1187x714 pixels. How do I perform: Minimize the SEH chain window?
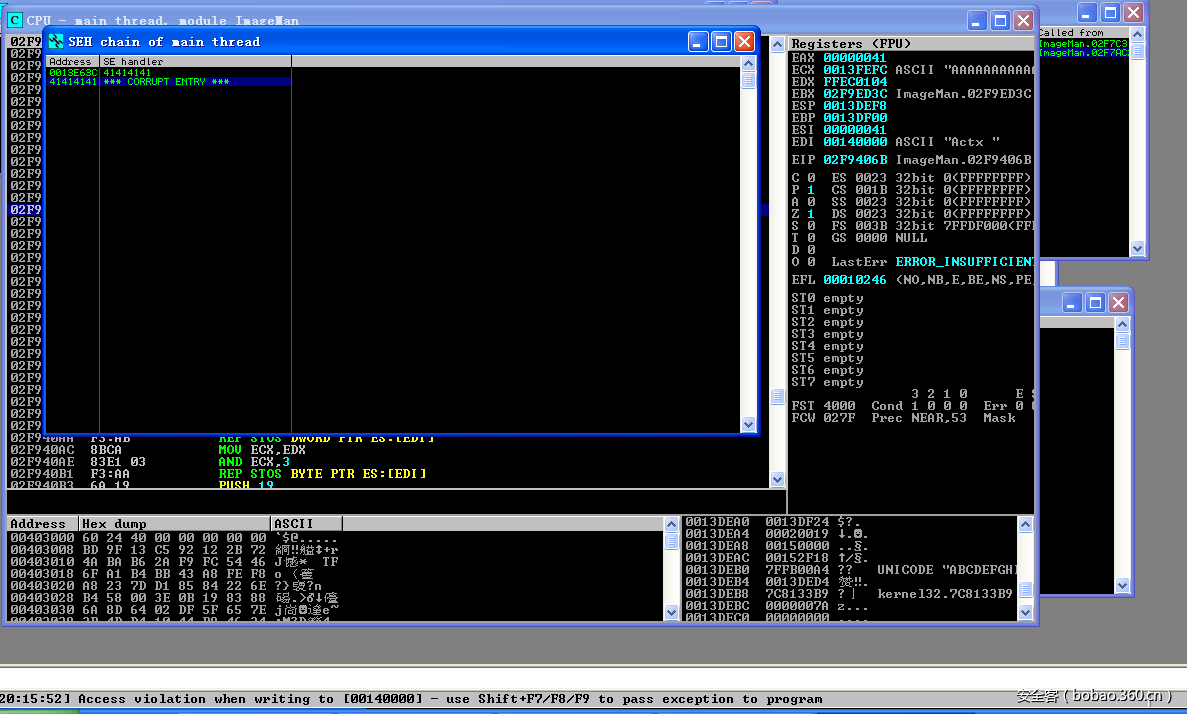[698, 41]
